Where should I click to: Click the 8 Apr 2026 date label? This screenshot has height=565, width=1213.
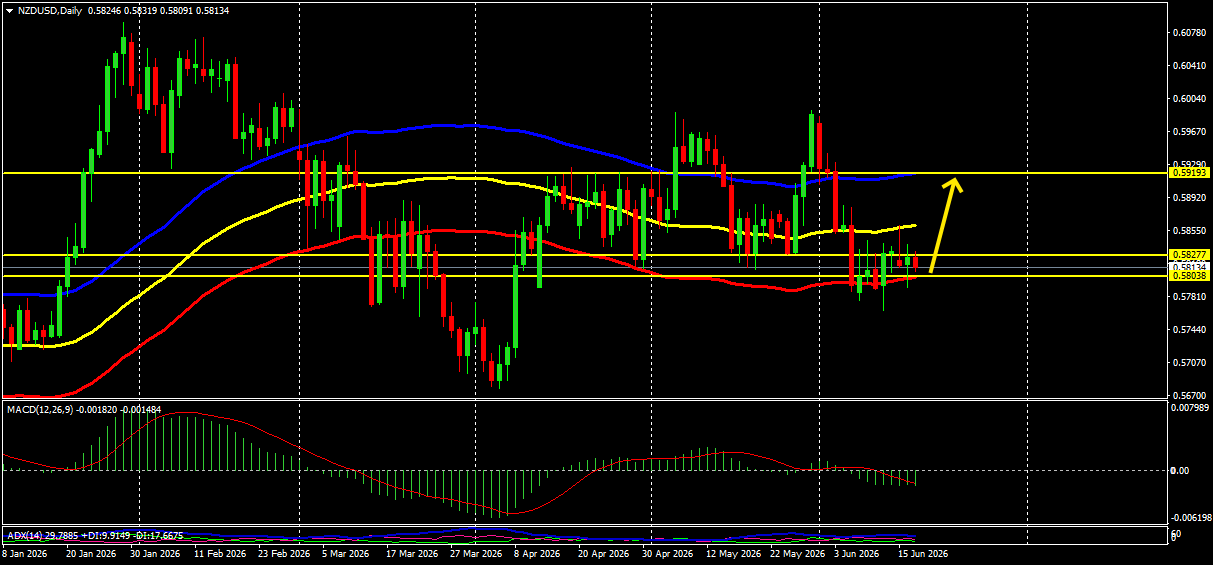point(538,553)
